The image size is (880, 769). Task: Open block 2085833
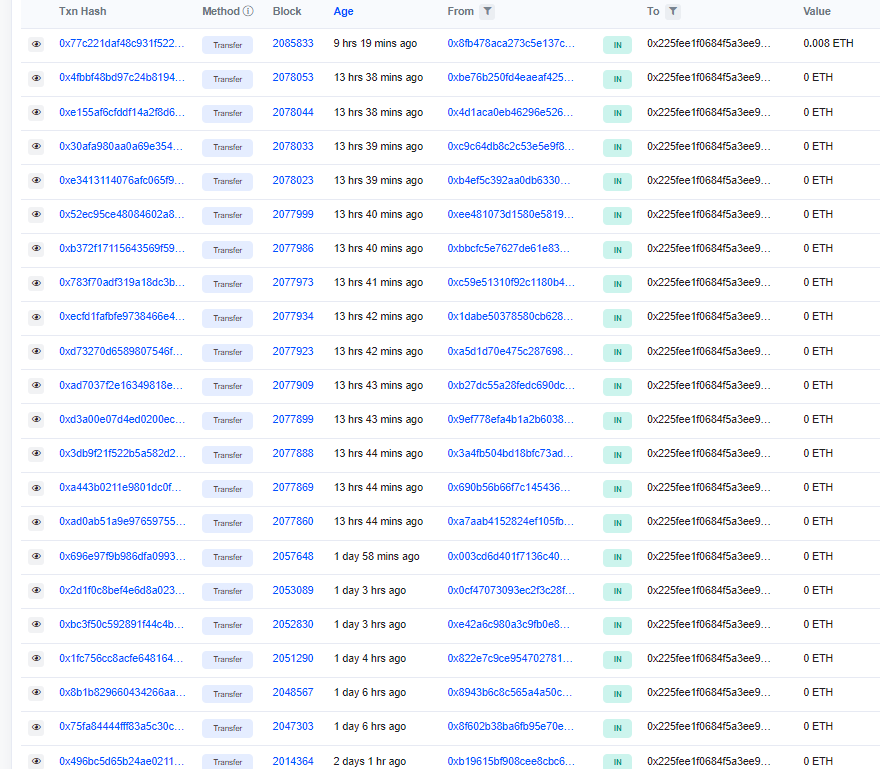pyautogui.click(x=293, y=43)
